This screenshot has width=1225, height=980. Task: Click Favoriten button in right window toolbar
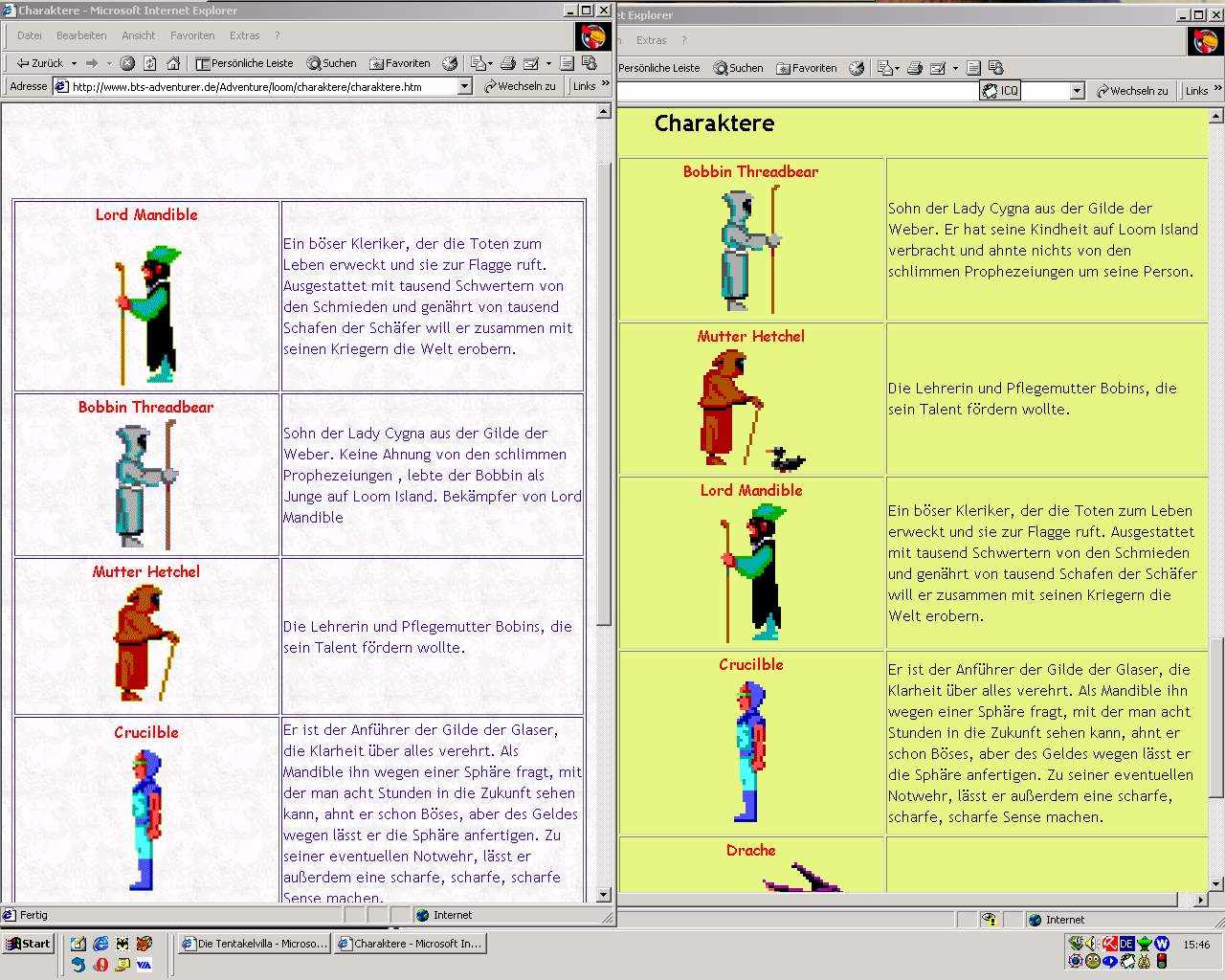807,68
